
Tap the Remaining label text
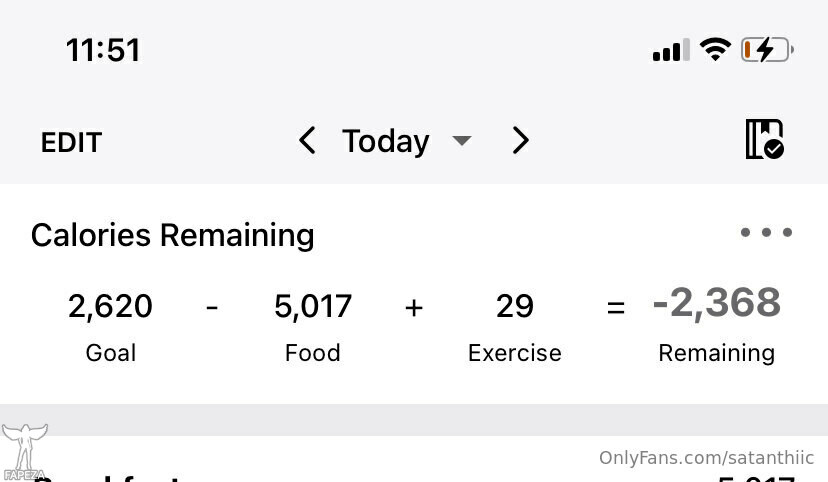(717, 353)
